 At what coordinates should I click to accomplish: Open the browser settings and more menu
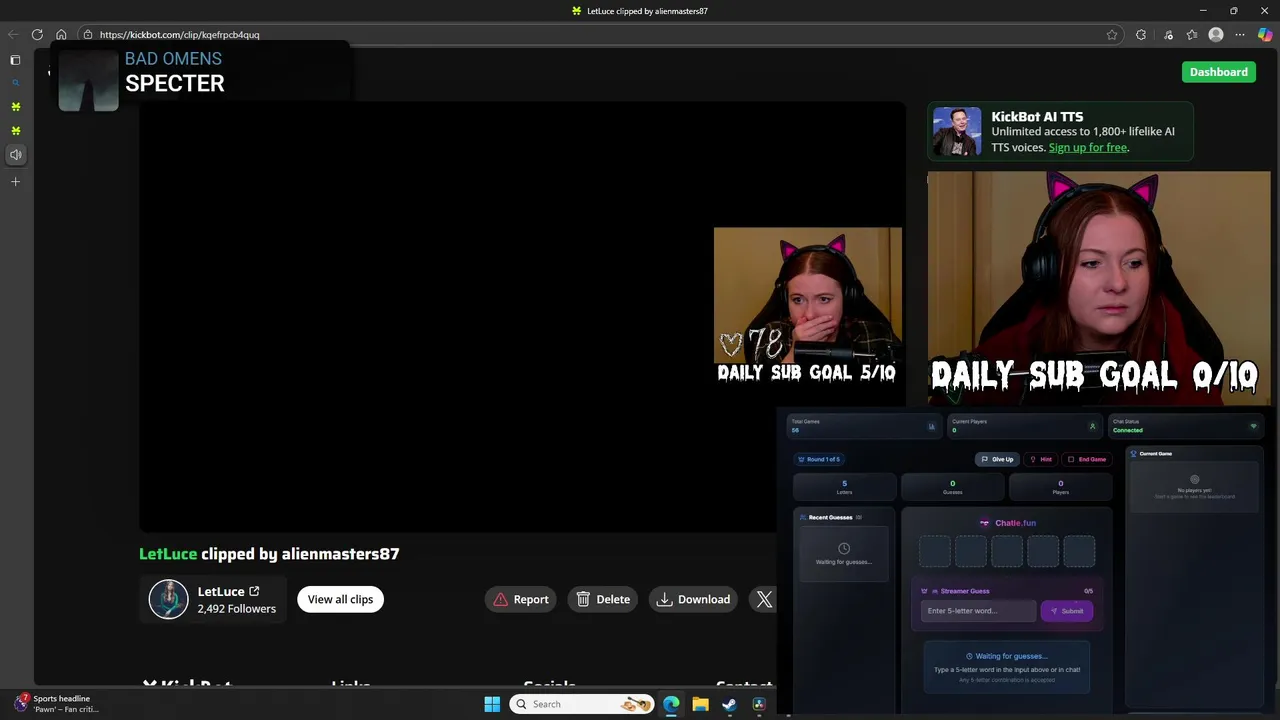(1240, 35)
